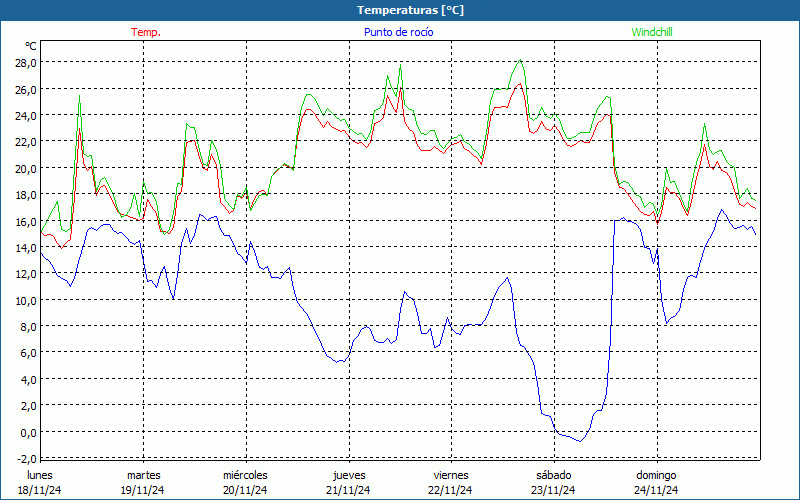This screenshot has height=500, width=800.
Task: Click the 18,0 y-axis value
Action: [x=27, y=194]
